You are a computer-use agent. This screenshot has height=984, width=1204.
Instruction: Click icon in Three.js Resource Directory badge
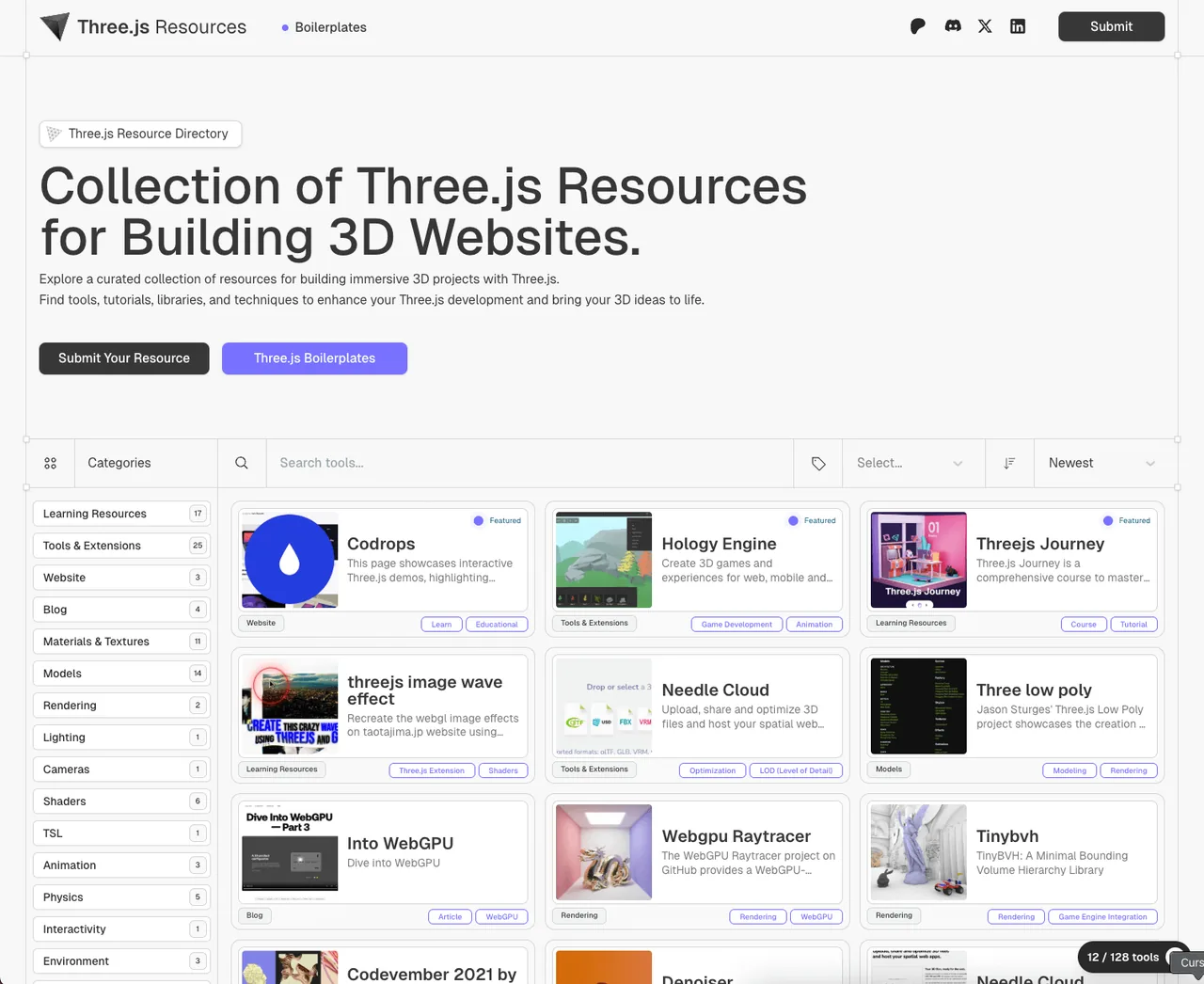click(x=55, y=134)
